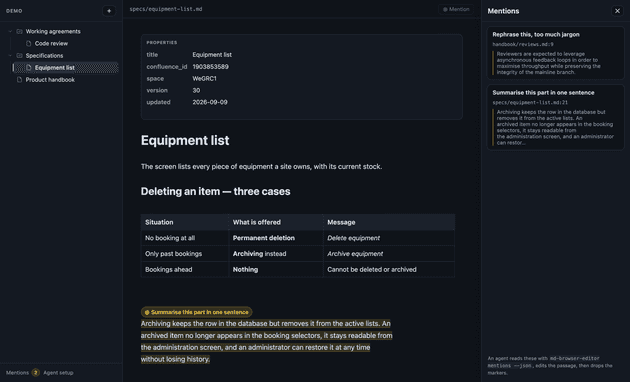Click the What is offered column header
This screenshot has height=382, width=630.
pyautogui.click(x=276, y=222)
